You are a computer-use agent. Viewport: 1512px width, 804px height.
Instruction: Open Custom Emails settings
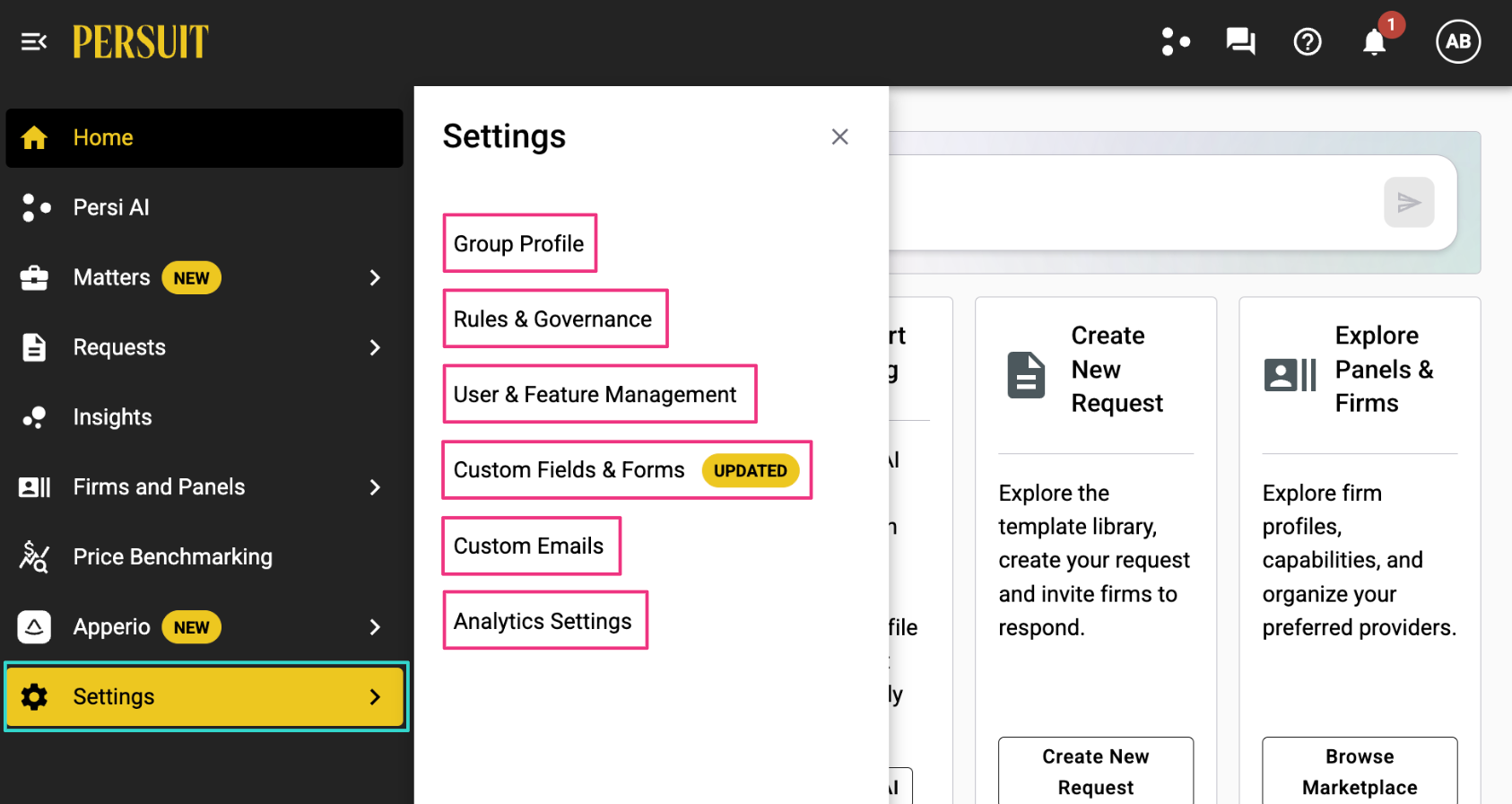click(x=531, y=546)
